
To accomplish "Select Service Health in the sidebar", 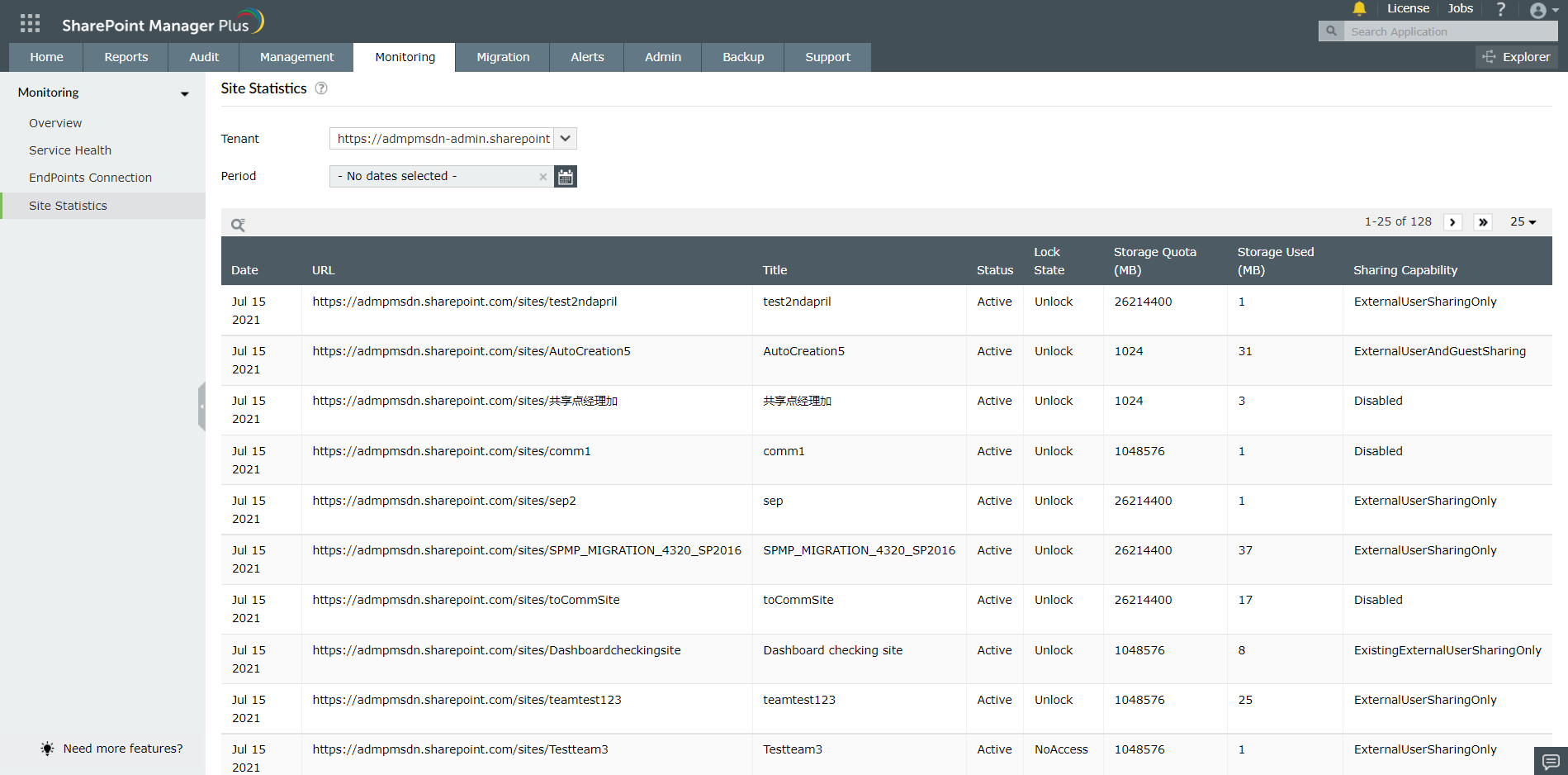I will click(x=70, y=150).
